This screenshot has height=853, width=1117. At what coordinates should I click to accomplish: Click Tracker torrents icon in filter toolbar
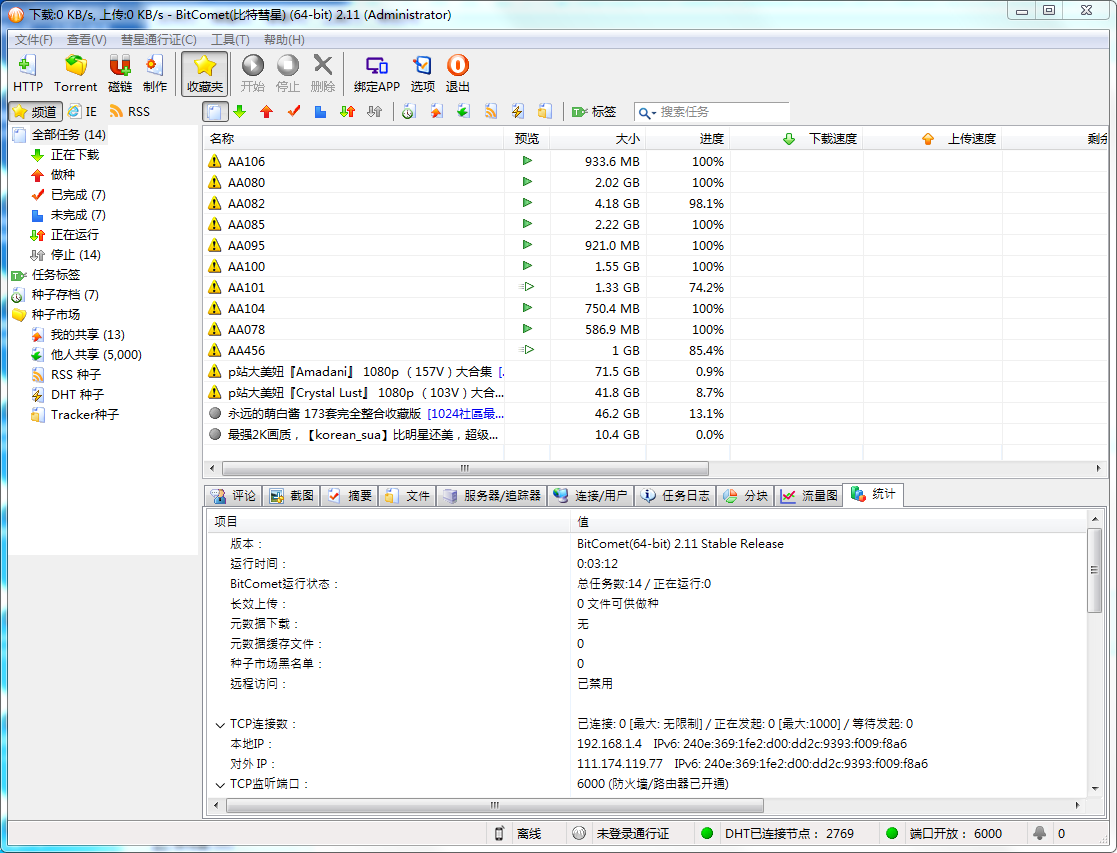(x=544, y=111)
